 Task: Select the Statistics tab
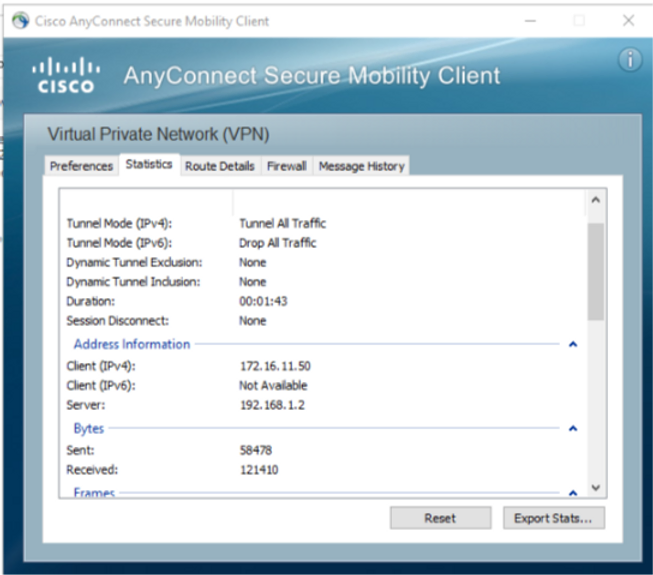tap(149, 164)
